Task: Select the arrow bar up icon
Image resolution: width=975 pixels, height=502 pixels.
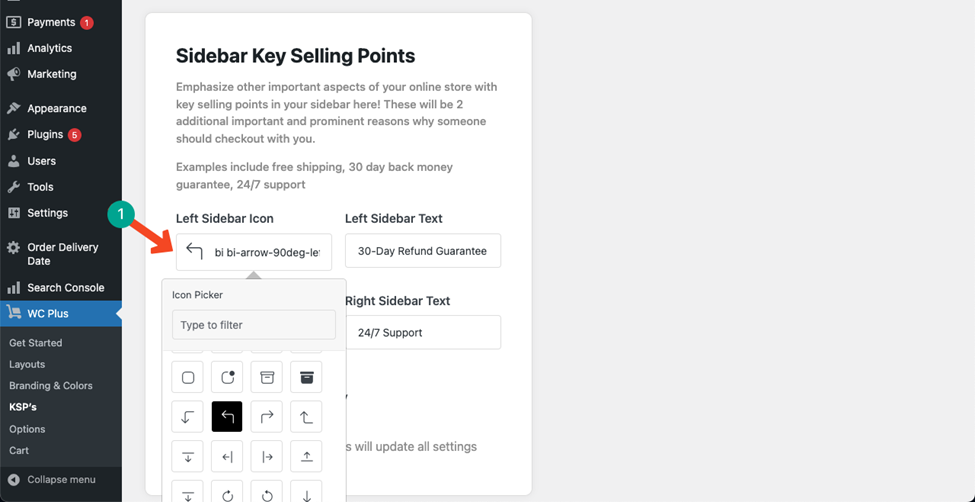Action: click(307, 457)
